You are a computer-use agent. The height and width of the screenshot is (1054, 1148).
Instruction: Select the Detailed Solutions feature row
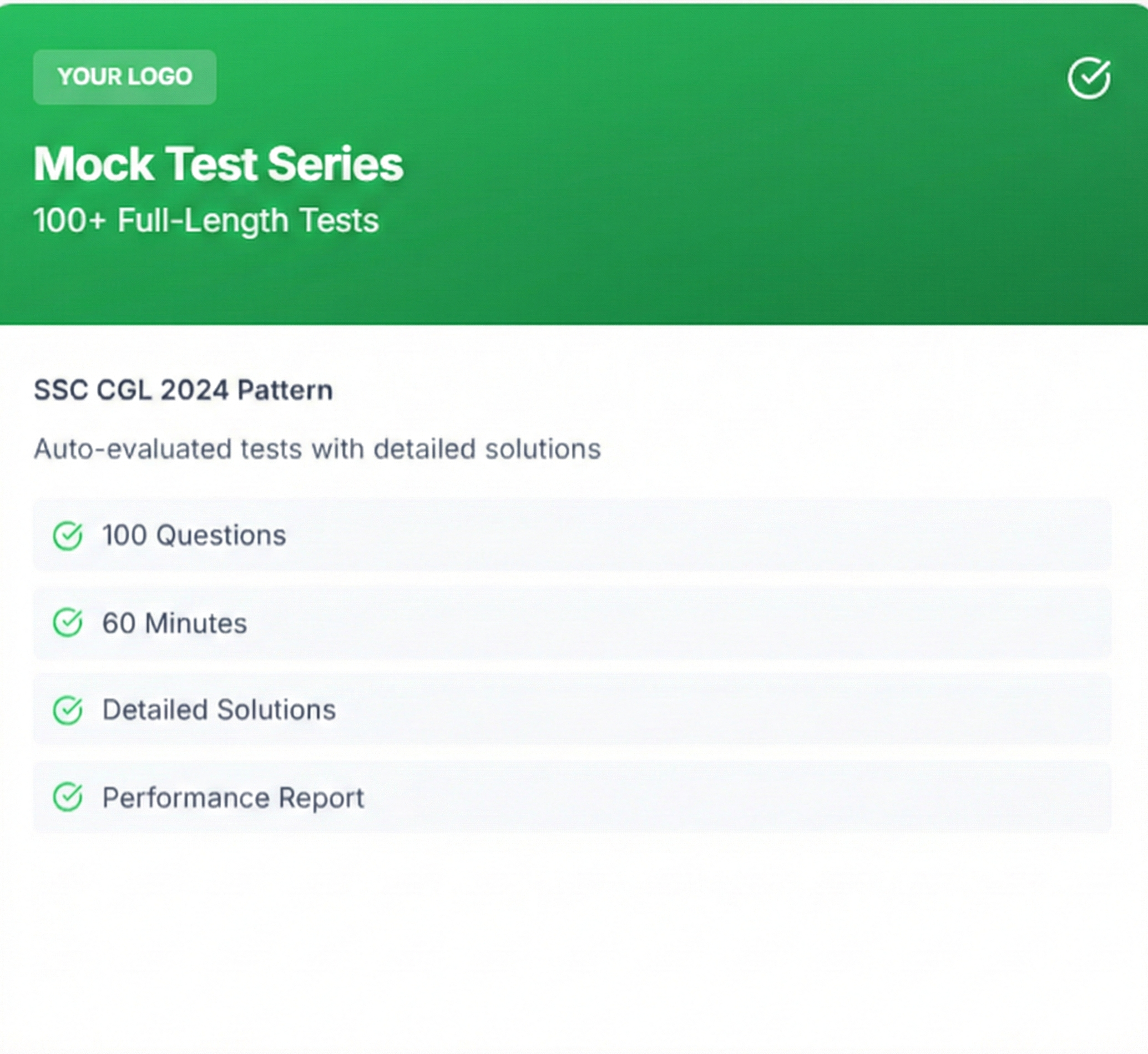[684, 710]
